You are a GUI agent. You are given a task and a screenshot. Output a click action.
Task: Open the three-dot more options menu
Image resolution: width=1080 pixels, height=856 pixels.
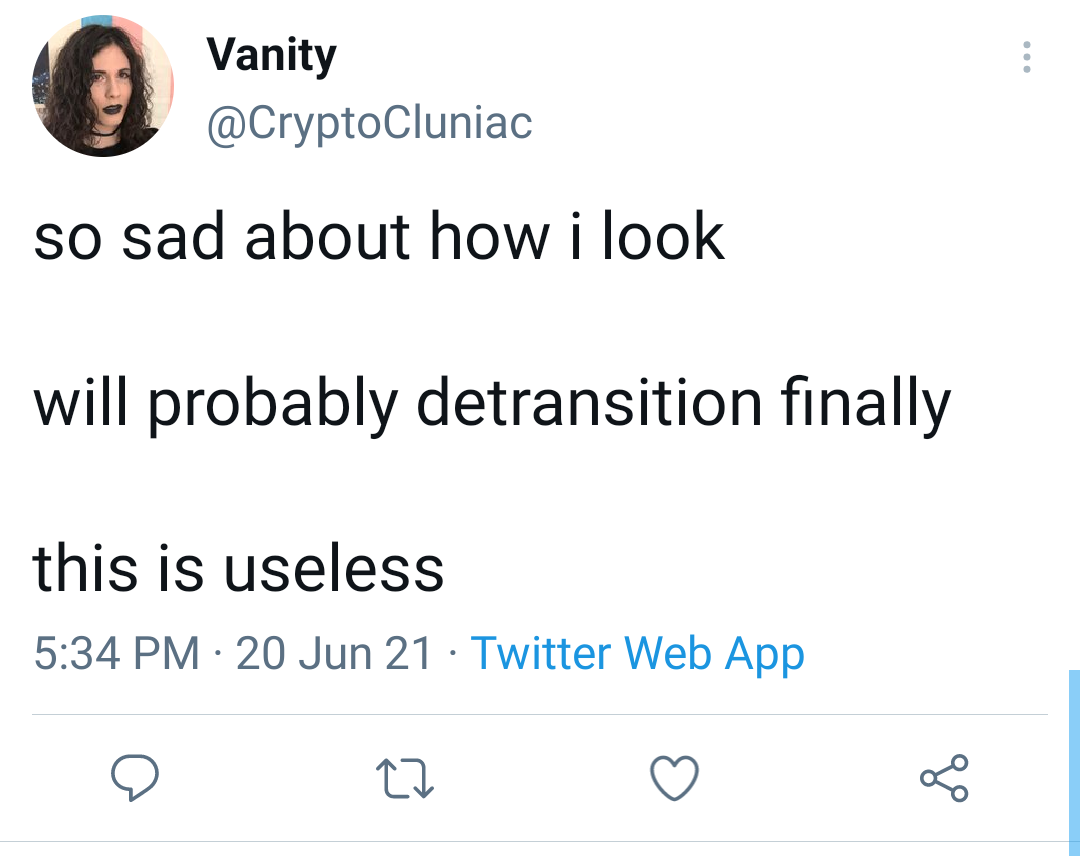(1026, 57)
